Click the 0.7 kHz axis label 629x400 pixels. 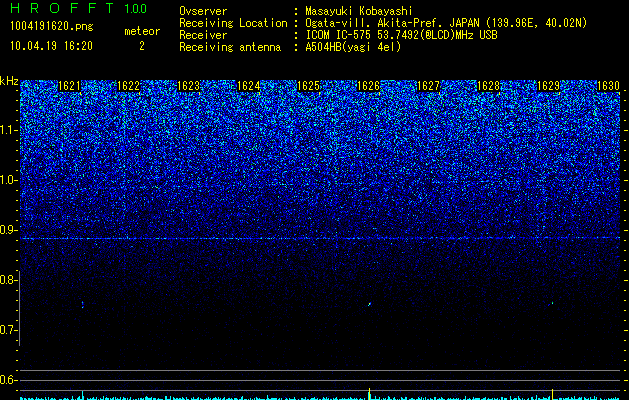pyautogui.click(x=7, y=330)
